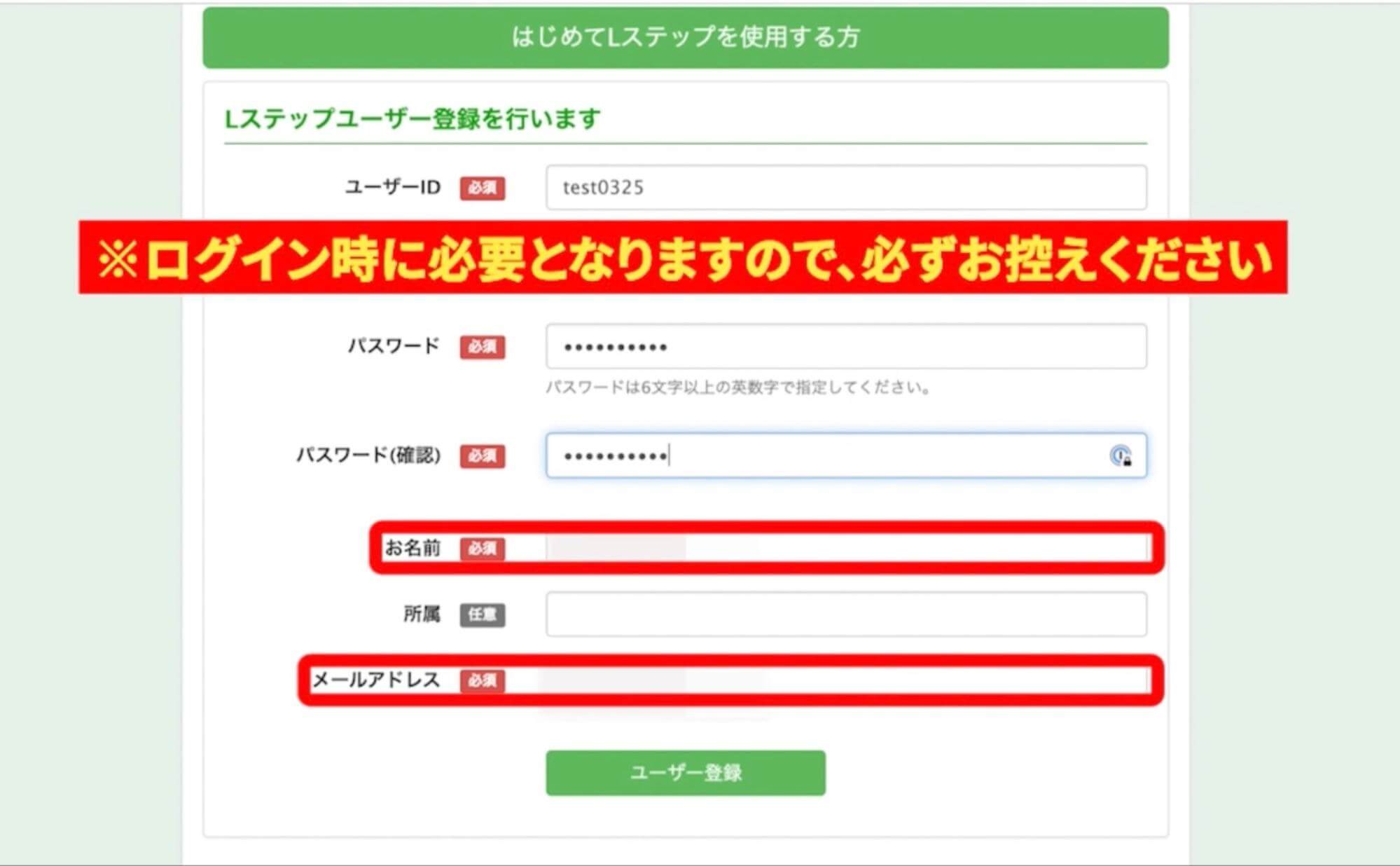
Task: Click the パスワード(確認) input field
Action: [846, 455]
